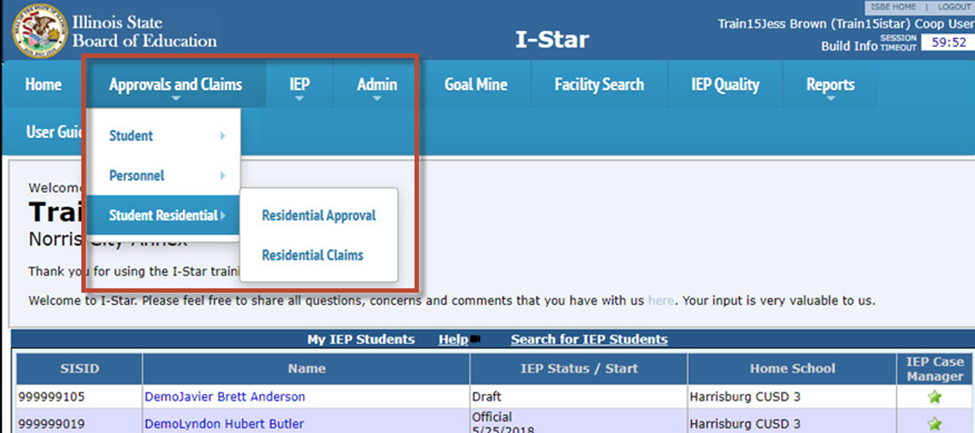Viewport: 975px width, 433px height.
Task: Open the Goal Mine page
Action: [476, 85]
